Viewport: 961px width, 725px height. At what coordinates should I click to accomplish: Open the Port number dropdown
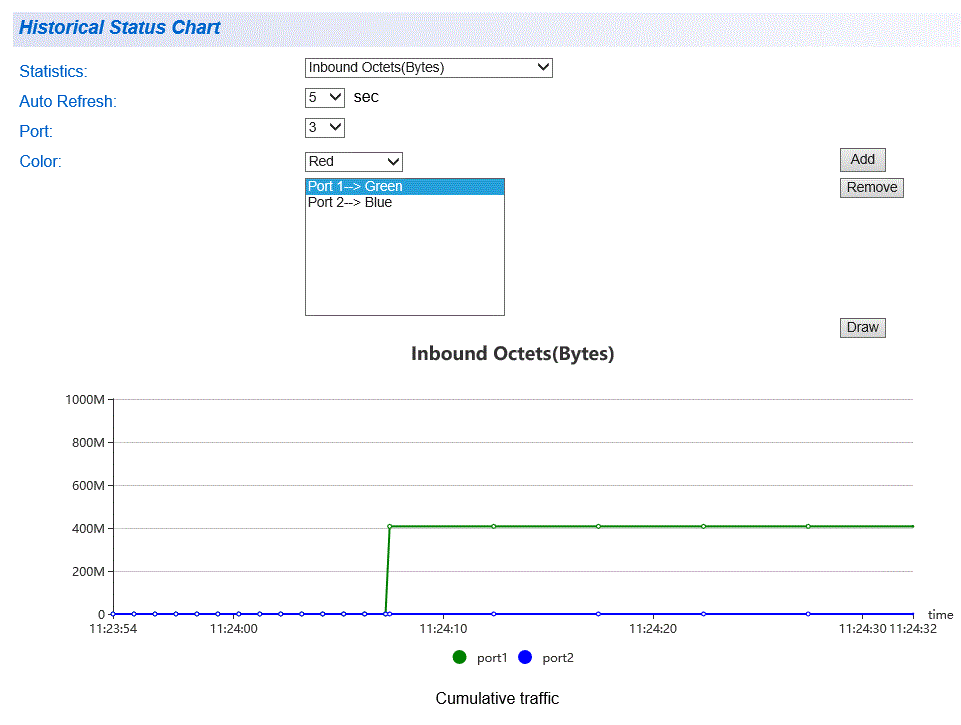325,127
